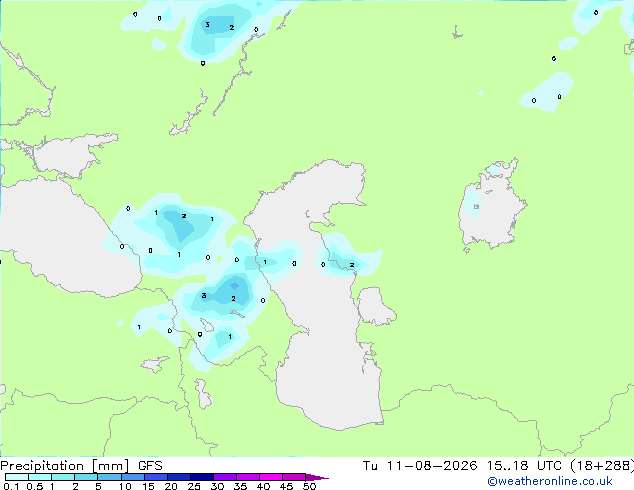Click the legend label '0.5'

point(35,486)
